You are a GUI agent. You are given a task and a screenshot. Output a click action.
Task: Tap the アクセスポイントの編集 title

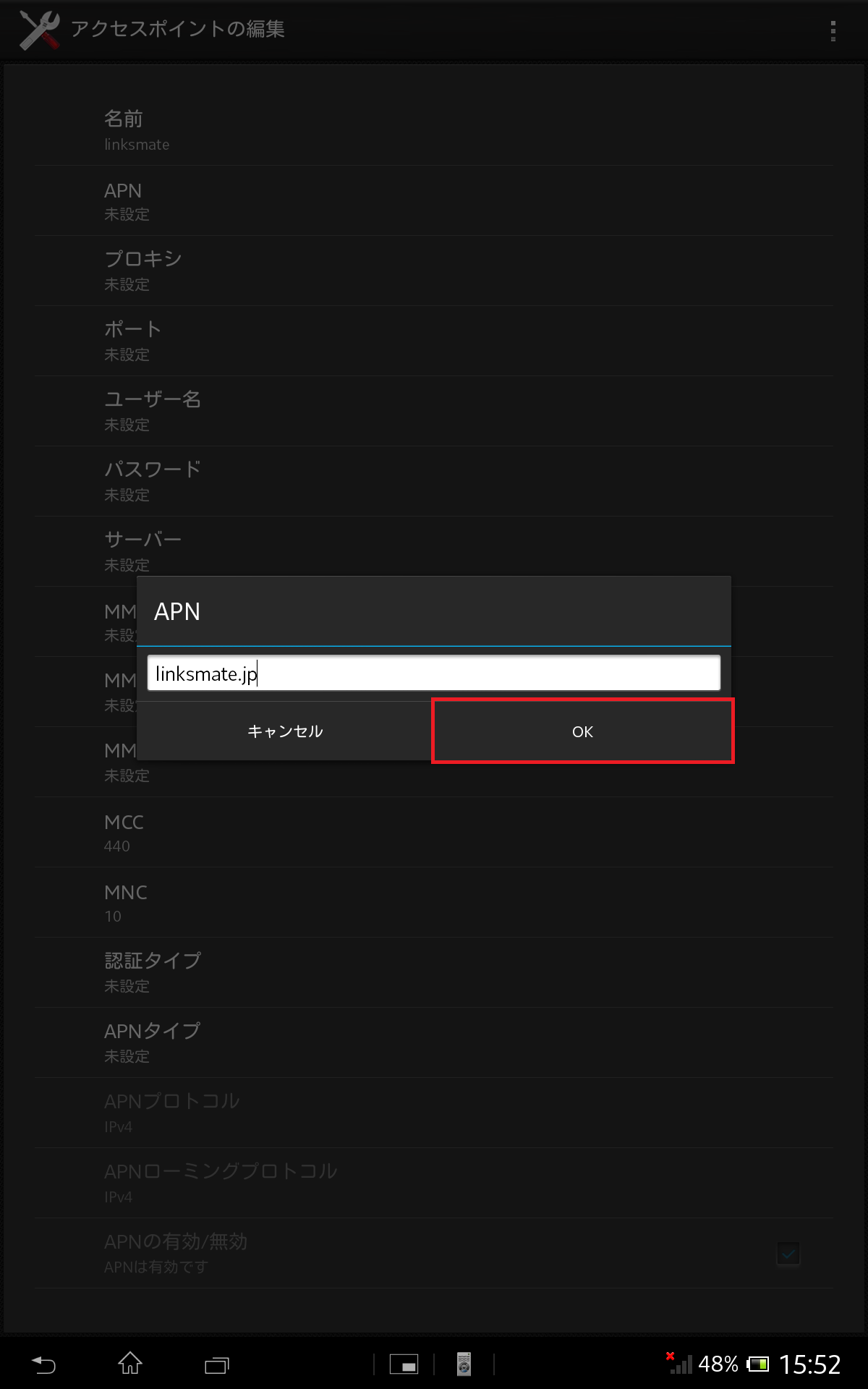pyautogui.click(x=178, y=29)
